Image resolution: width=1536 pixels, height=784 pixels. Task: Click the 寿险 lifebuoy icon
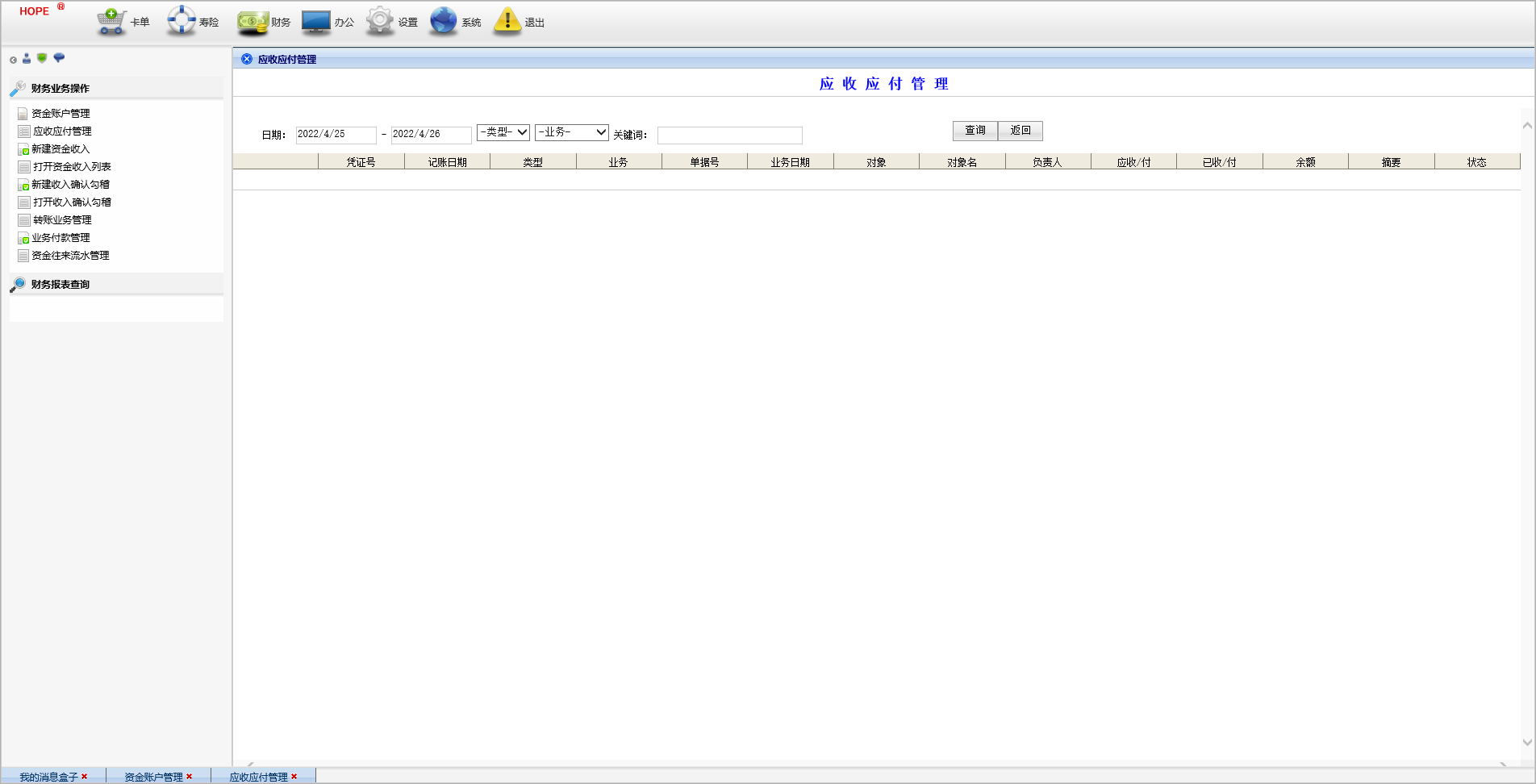click(181, 21)
